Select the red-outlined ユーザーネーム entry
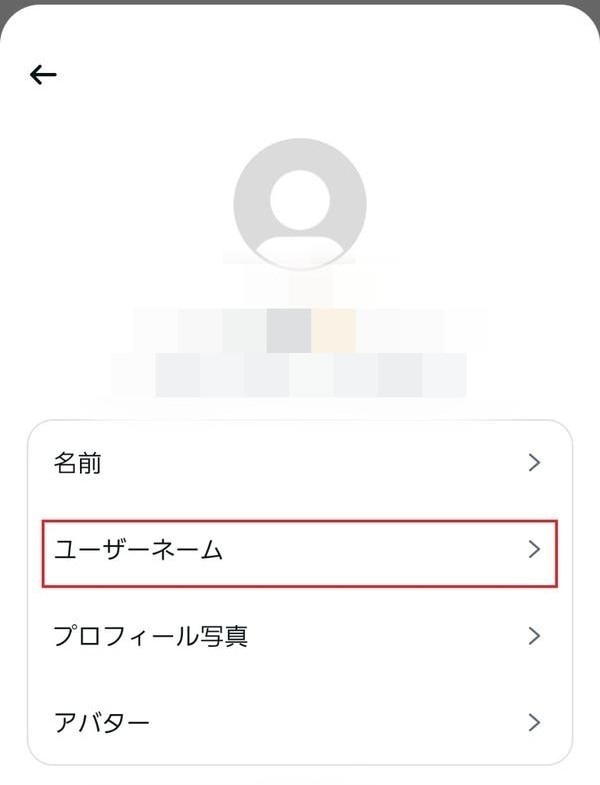Screen dimensions: 600x785 pyautogui.click(x=300, y=552)
